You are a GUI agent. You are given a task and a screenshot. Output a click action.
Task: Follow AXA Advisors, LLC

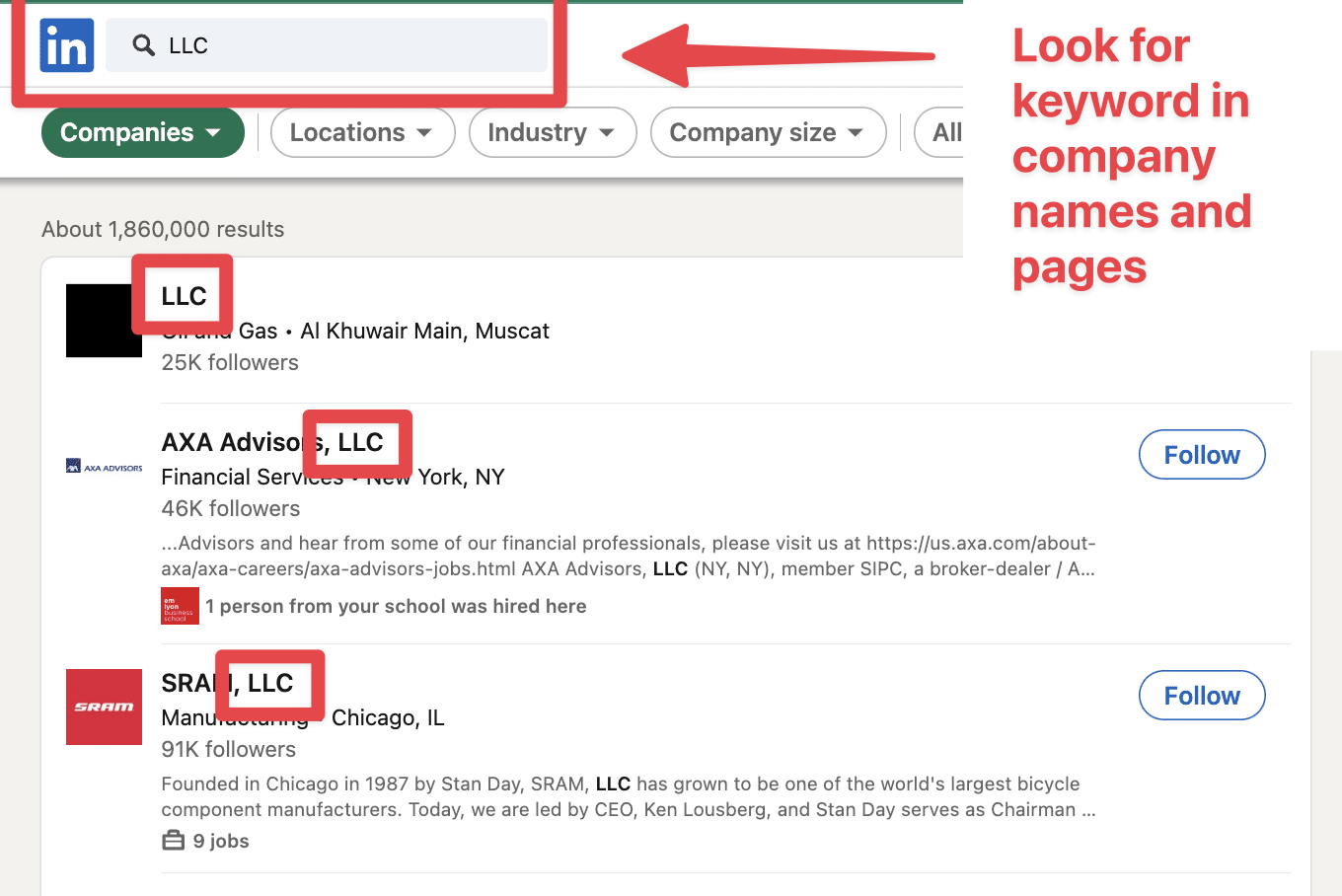click(x=1201, y=454)
